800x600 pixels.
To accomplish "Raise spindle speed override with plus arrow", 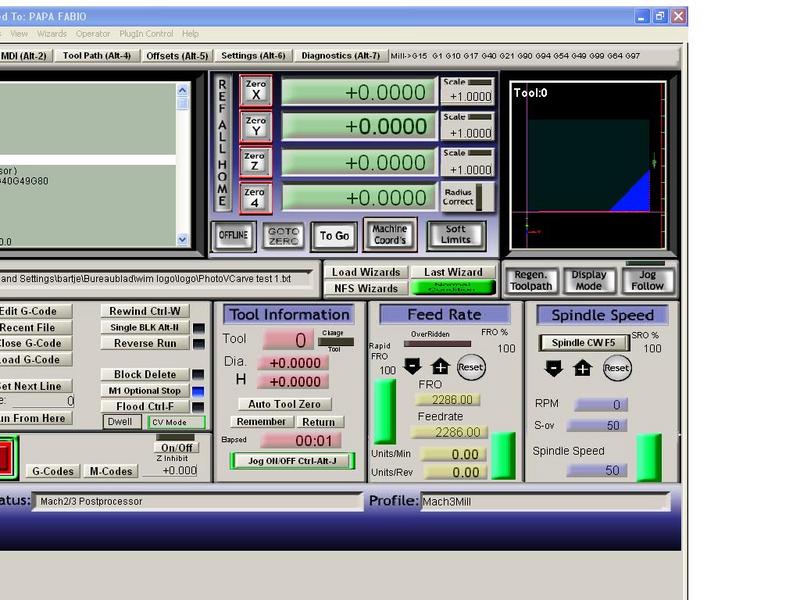I will [x=582, y=368].
